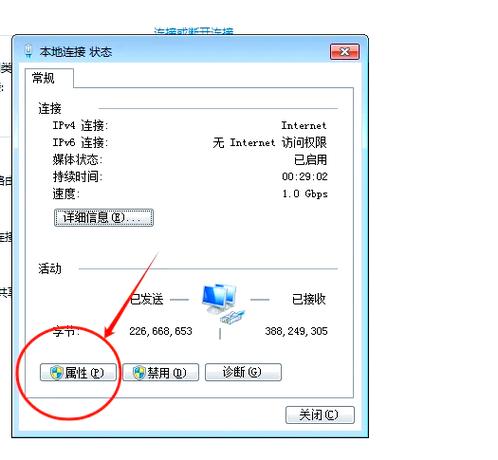Click the 已发送 label
This screenshot has height=460, width=498.
pos(146,299)
